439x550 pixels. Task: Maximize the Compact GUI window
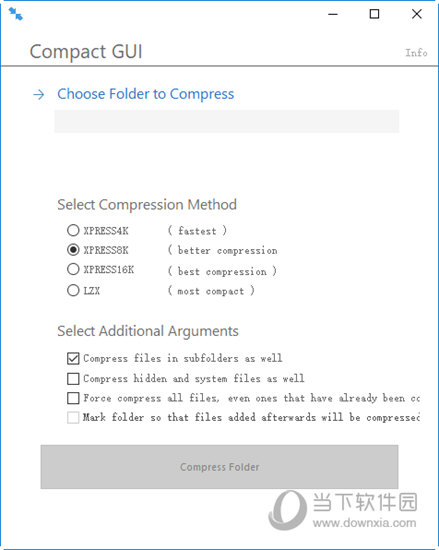[374, 14]
